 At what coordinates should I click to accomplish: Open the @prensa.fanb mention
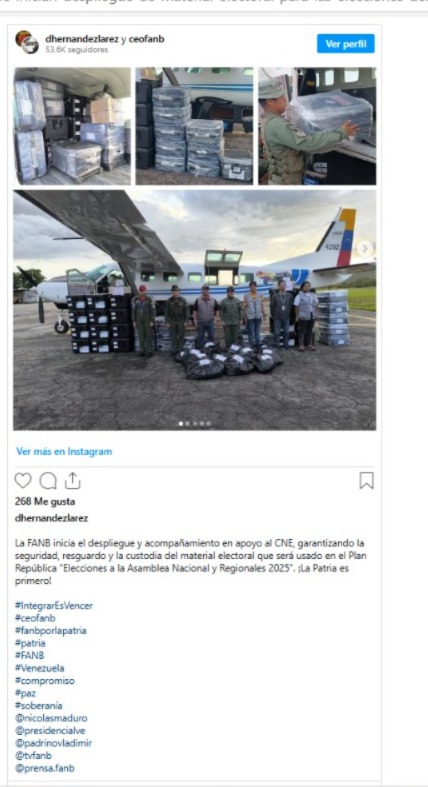coord(45,768)
